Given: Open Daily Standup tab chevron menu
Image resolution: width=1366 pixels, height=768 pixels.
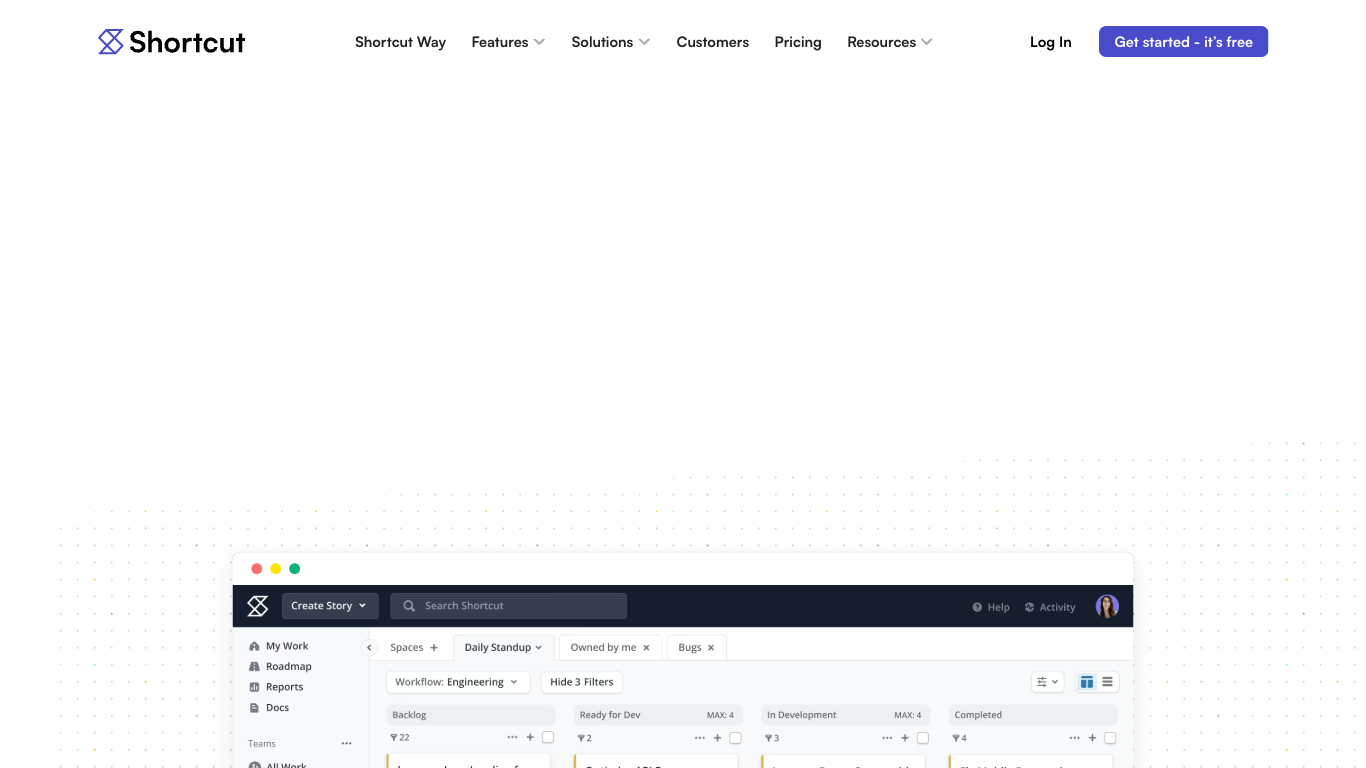Looking at the screenshot, I should (x=539, y=648).
